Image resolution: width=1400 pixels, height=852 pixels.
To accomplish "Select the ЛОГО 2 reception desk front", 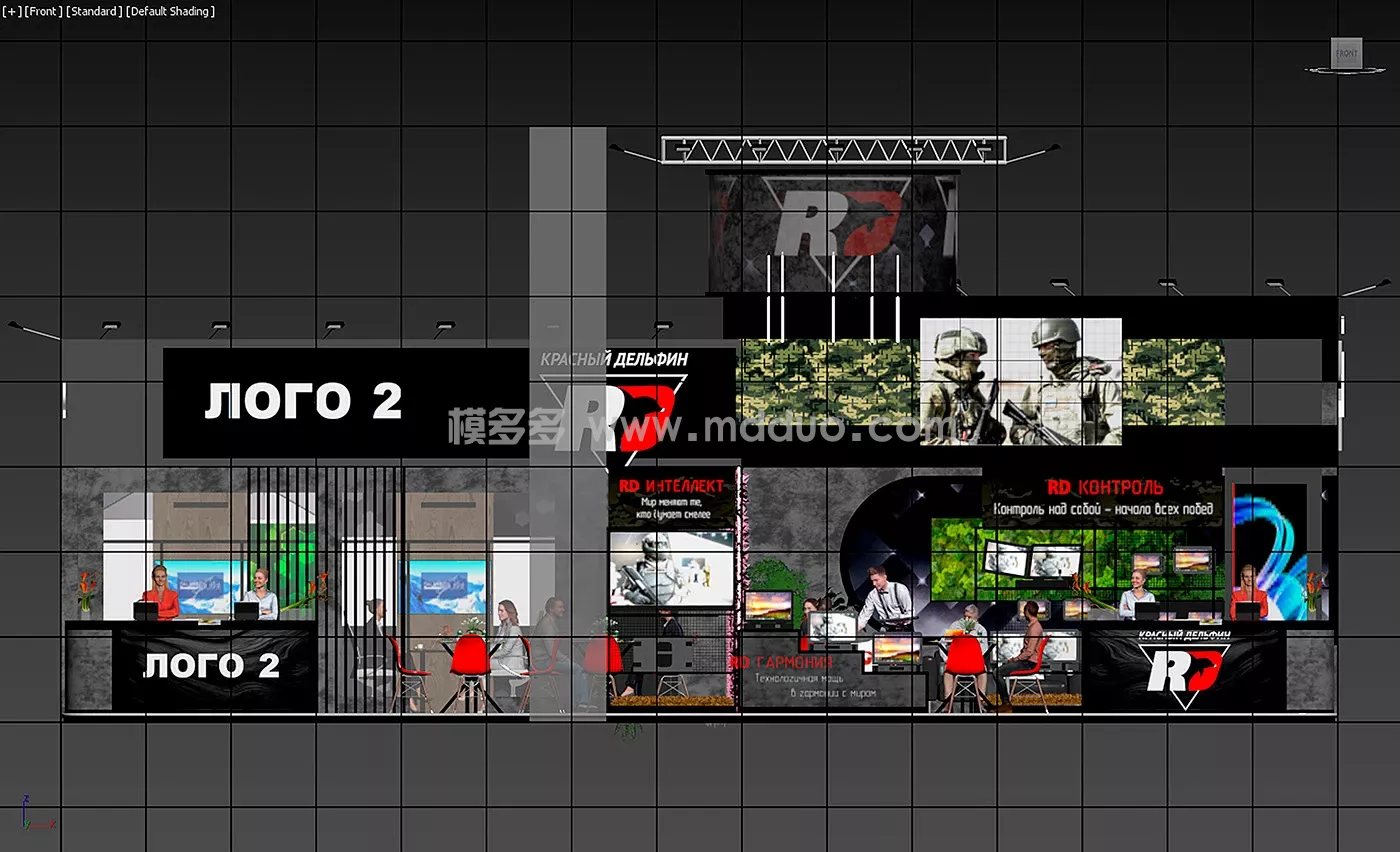I will pyautogui.click(x=212, y=667).
